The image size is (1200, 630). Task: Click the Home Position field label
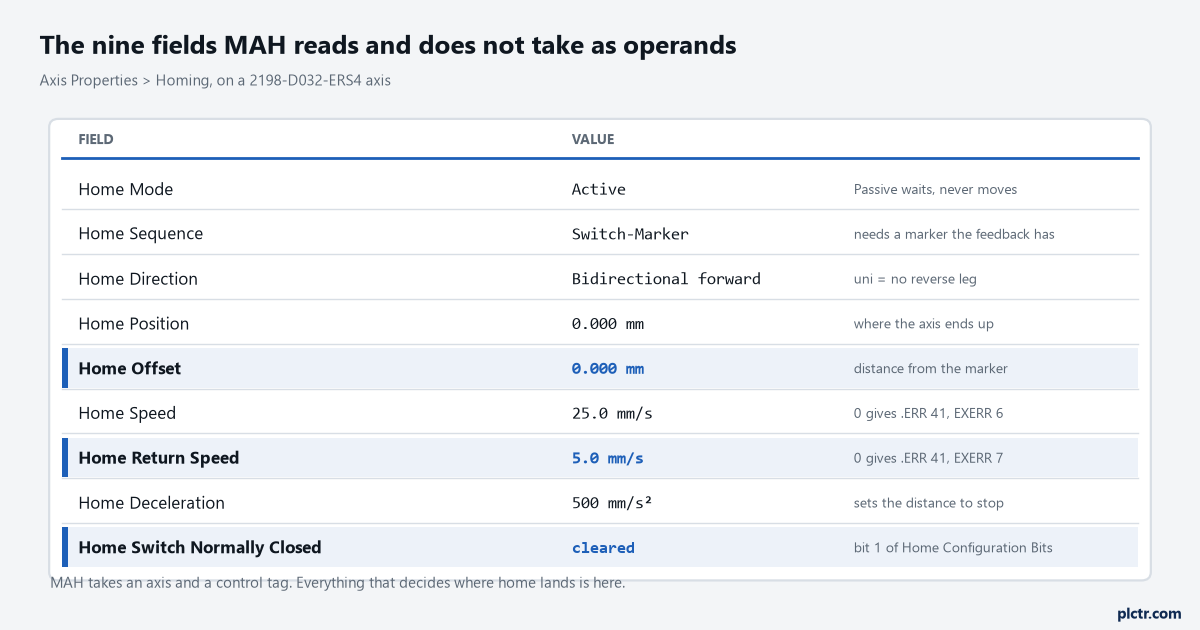click(x=134, y=324)
